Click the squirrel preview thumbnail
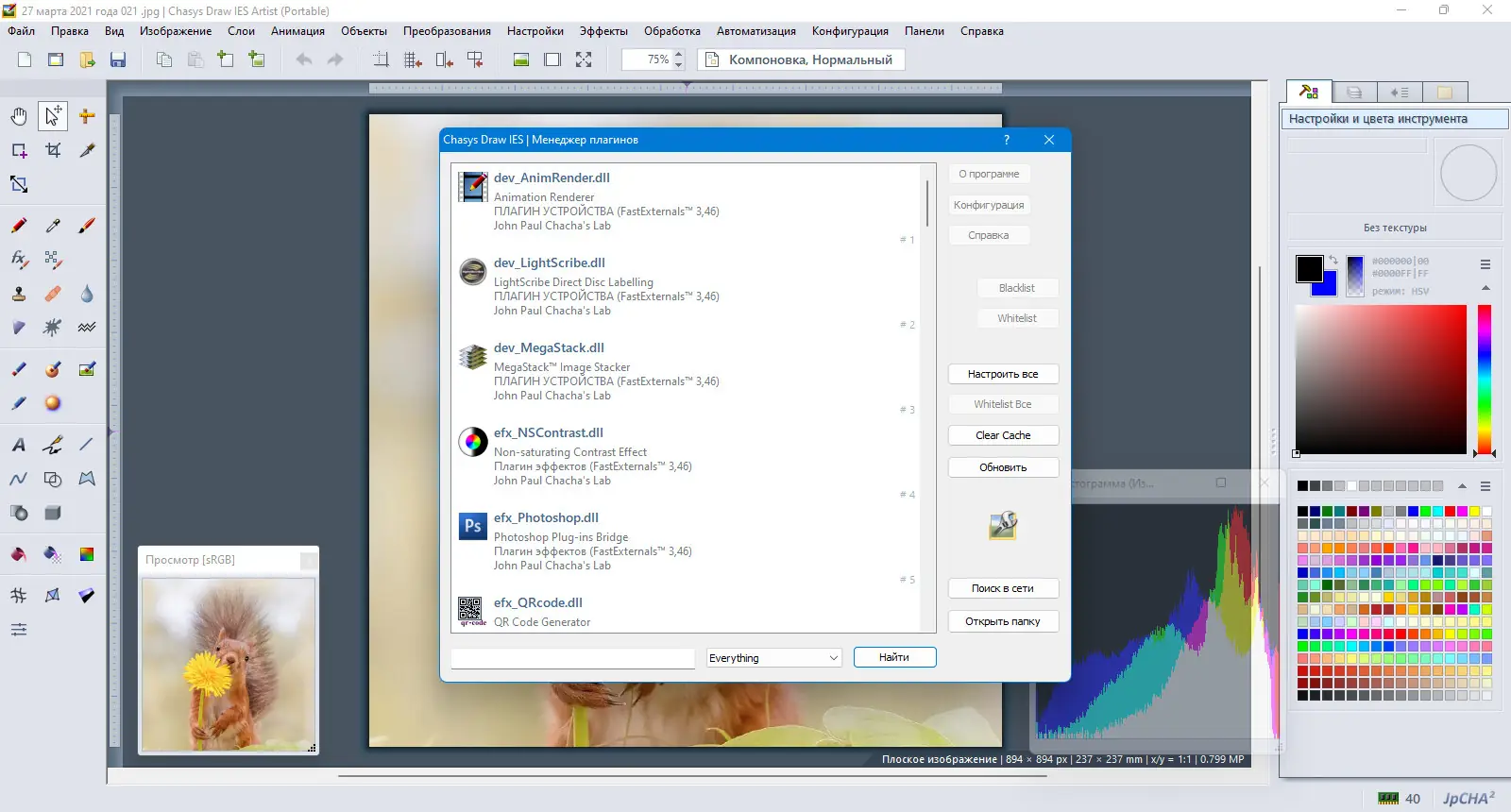Viewport: 1511px width, 812px height. click(x=229, y=665)
